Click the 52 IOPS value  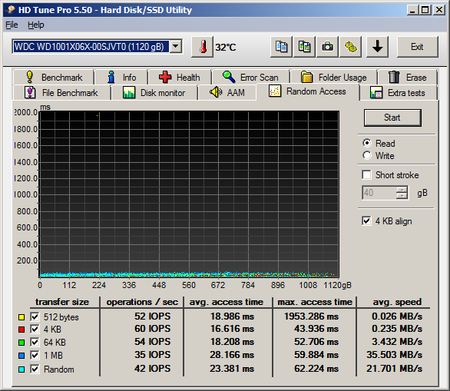pos(152,316)
